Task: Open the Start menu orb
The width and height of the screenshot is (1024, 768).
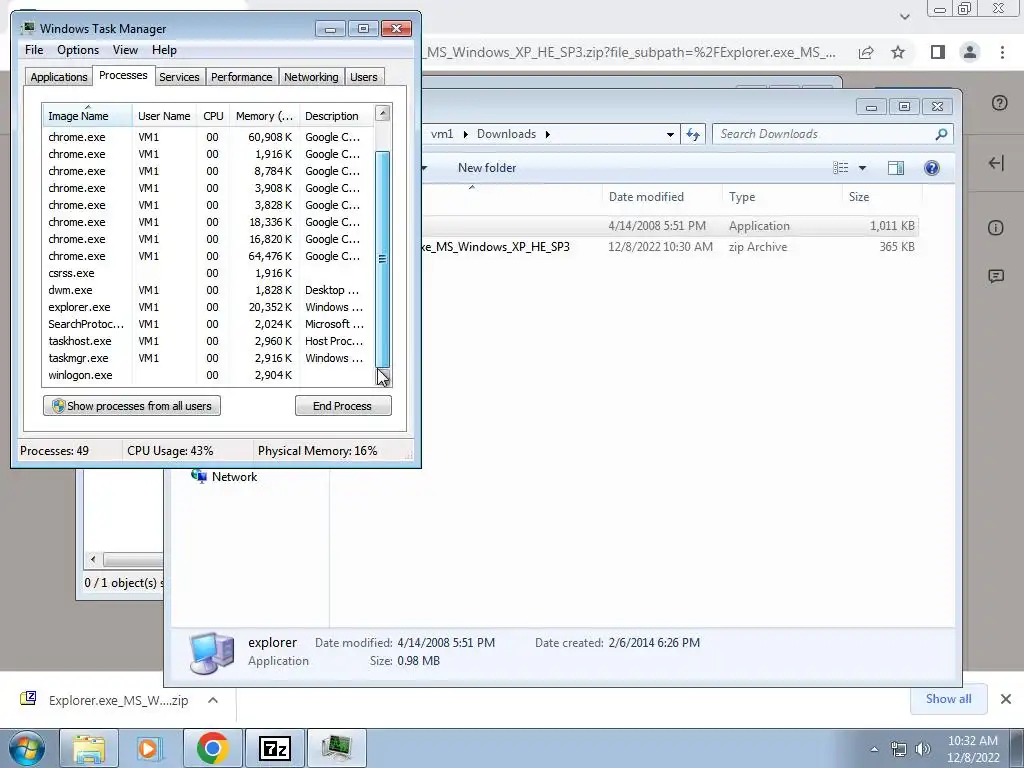Action: 26,748
